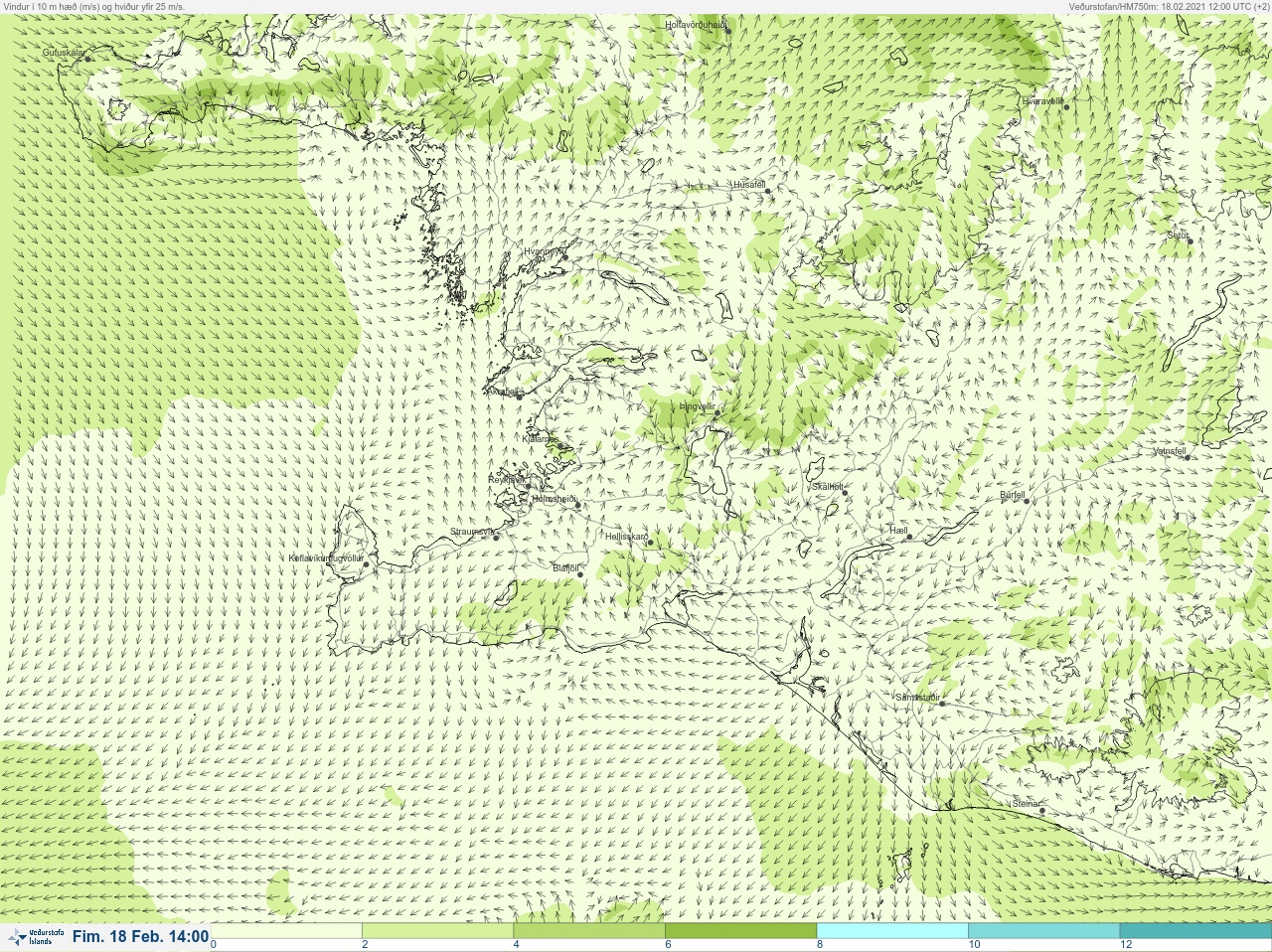This screenshot has height=952, width=1272.
Task: Click the 10–12 m/s legend swatch
Action: coord(1043,931)
